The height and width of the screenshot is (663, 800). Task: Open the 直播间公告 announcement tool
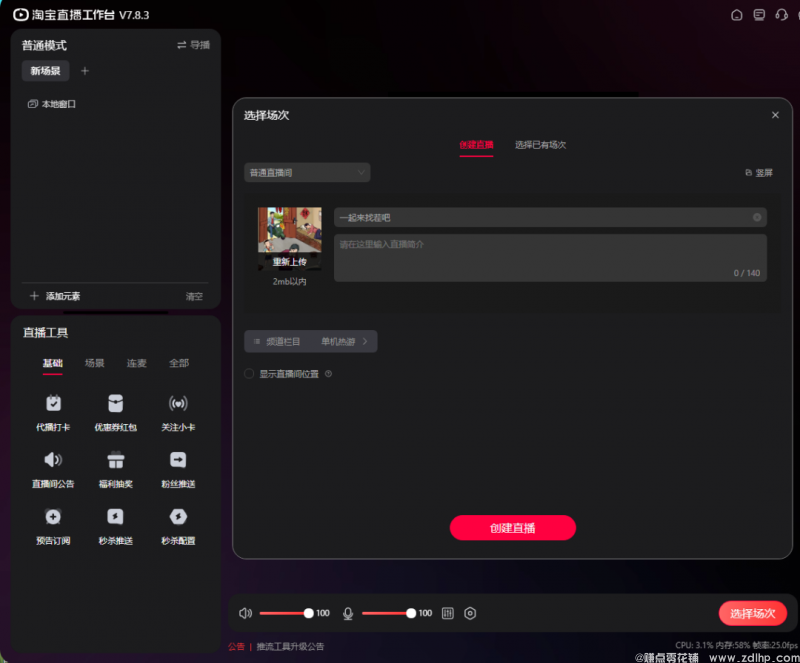click(x=53, y=461)
